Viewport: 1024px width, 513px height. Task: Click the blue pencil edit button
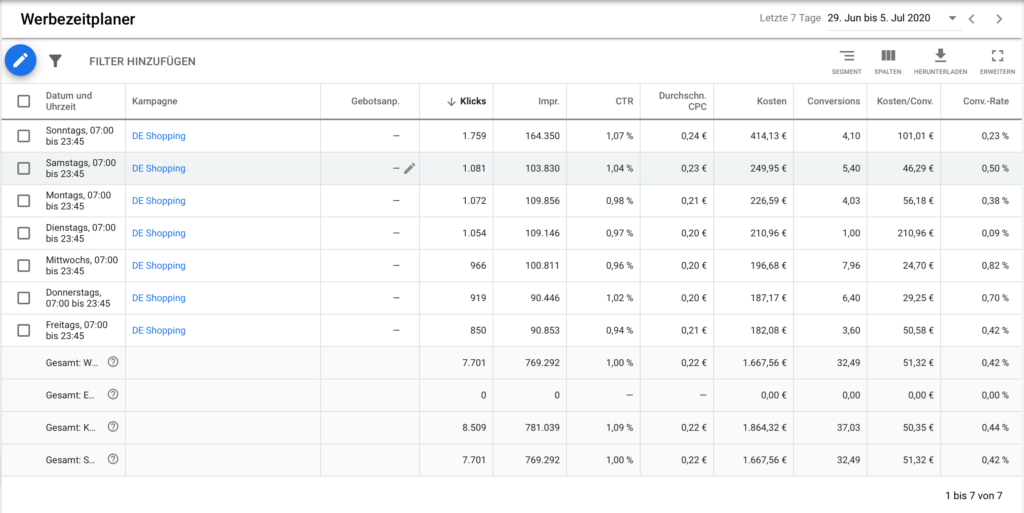click(x=21, y=61)
